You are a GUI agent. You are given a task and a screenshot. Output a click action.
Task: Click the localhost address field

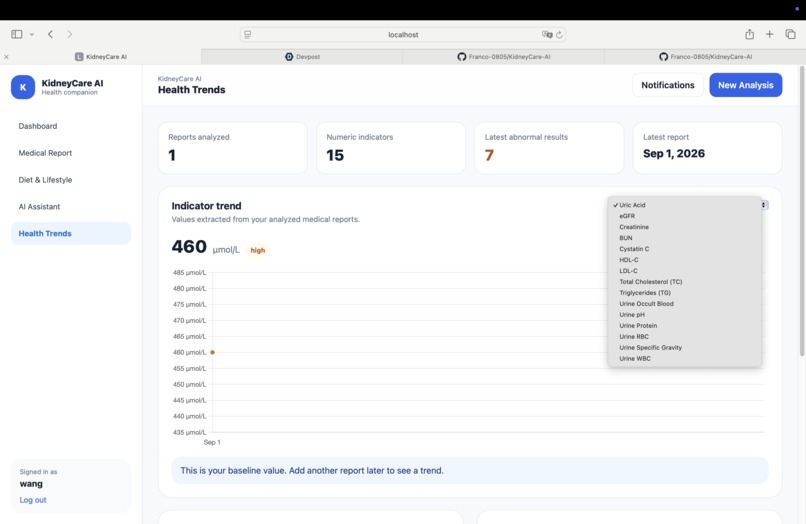click(403, 34)
